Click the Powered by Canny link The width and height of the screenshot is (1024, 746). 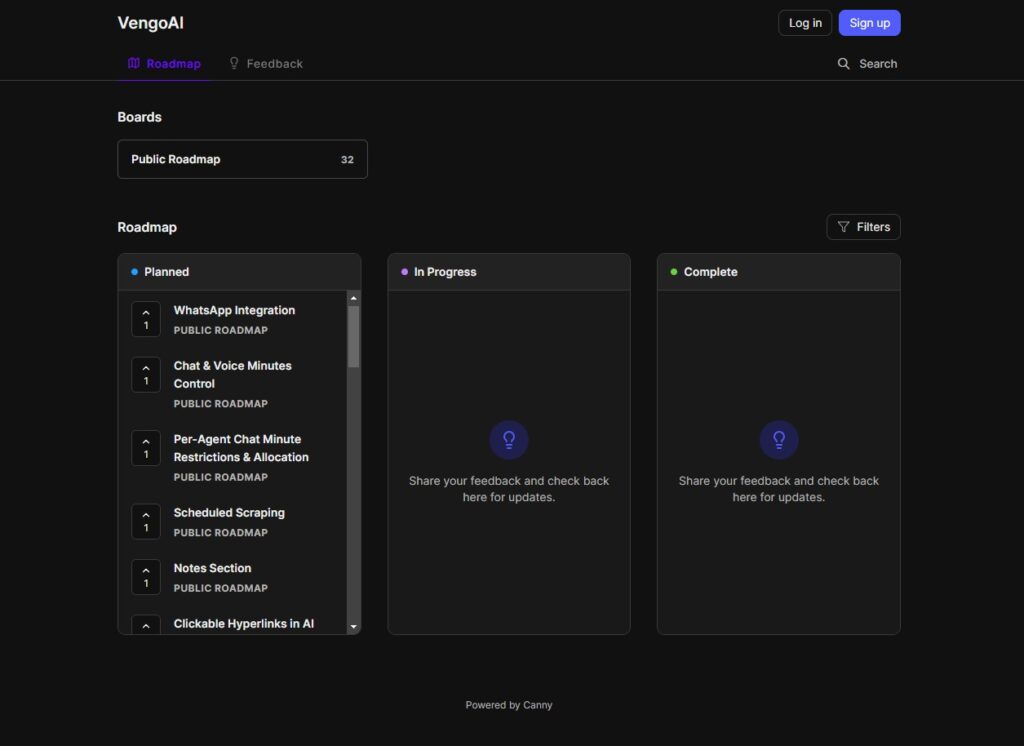(508, 704)
